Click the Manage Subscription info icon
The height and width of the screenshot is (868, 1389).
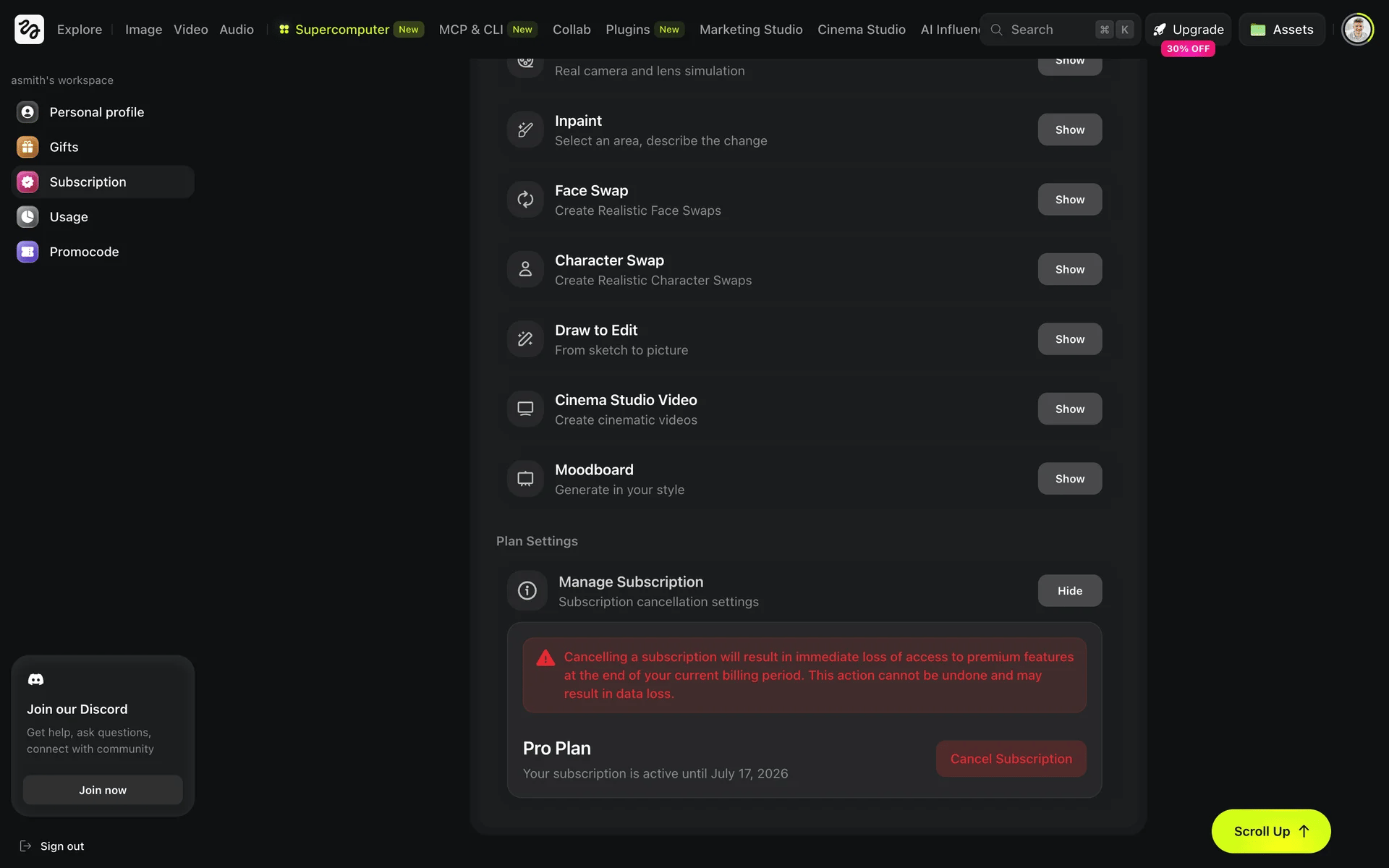coord(527,590)
